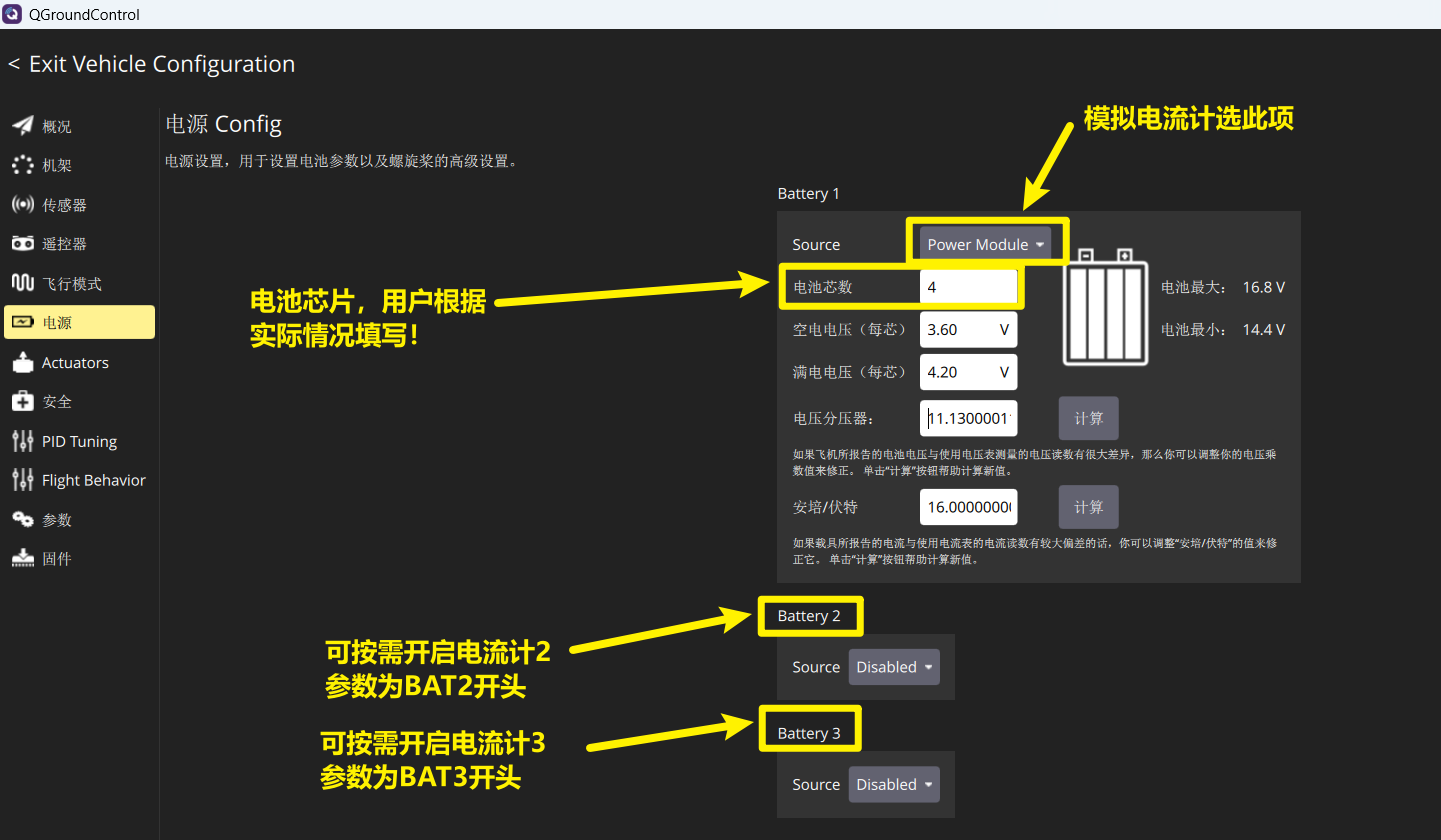
Task: Click the 机架 airframe icon
Action: point(23,165)
